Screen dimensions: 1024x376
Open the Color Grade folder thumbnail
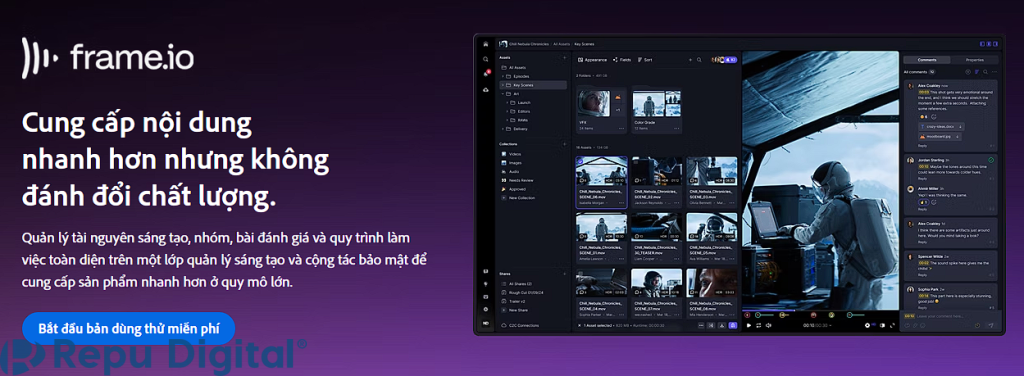tap(656, 103)
